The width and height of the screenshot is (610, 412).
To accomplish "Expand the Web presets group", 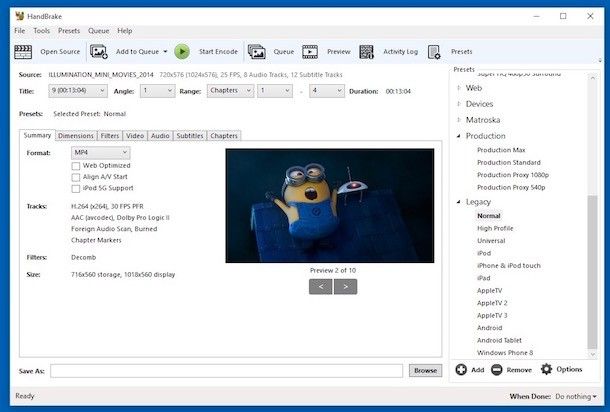I will tap(459, 88).
